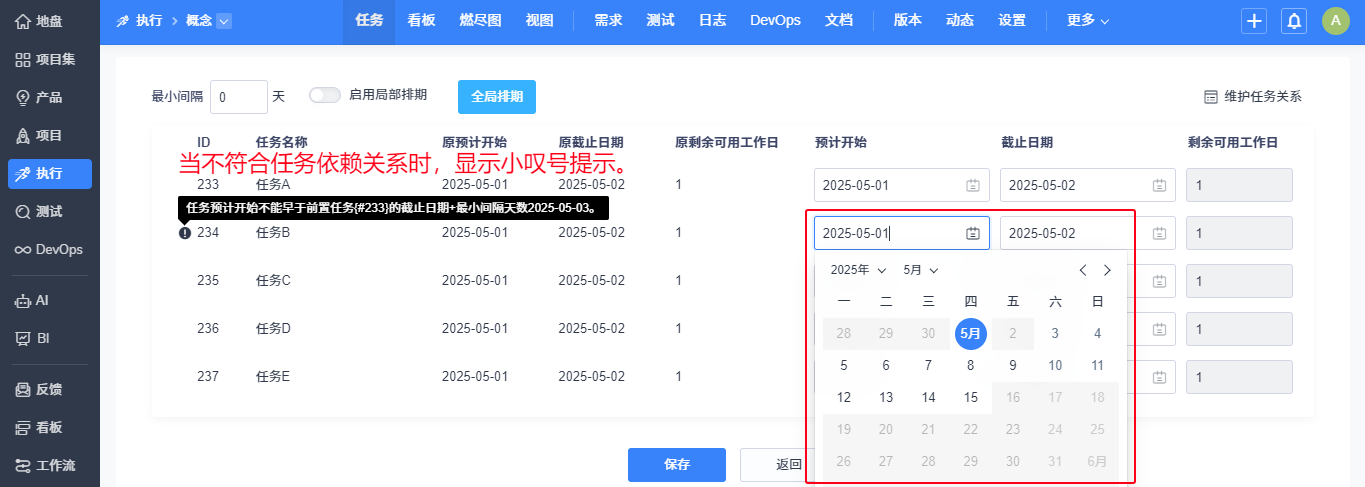The height and width of the screenshot is (487, 1365).
Task: Click the warning exclamation icon for task 234
Action: coord(185,233)
